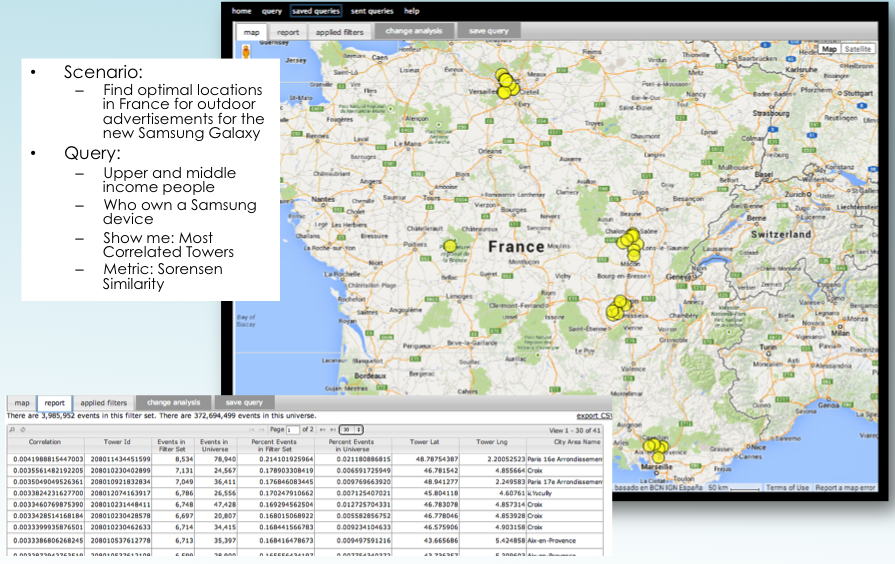
Task: Open applied filters tab above the map
Action: [x=340, y=32]
